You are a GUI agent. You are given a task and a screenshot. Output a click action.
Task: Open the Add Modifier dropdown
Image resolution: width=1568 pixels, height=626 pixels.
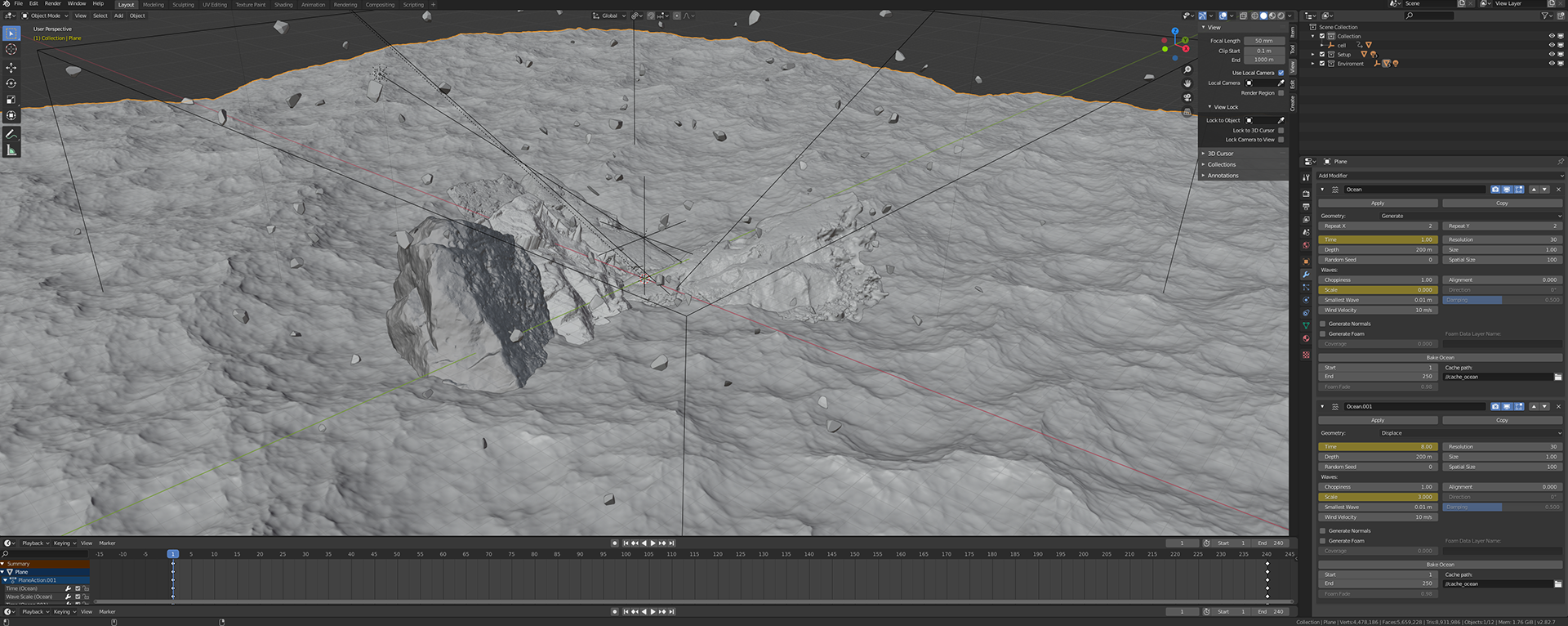pos(1439,176)
